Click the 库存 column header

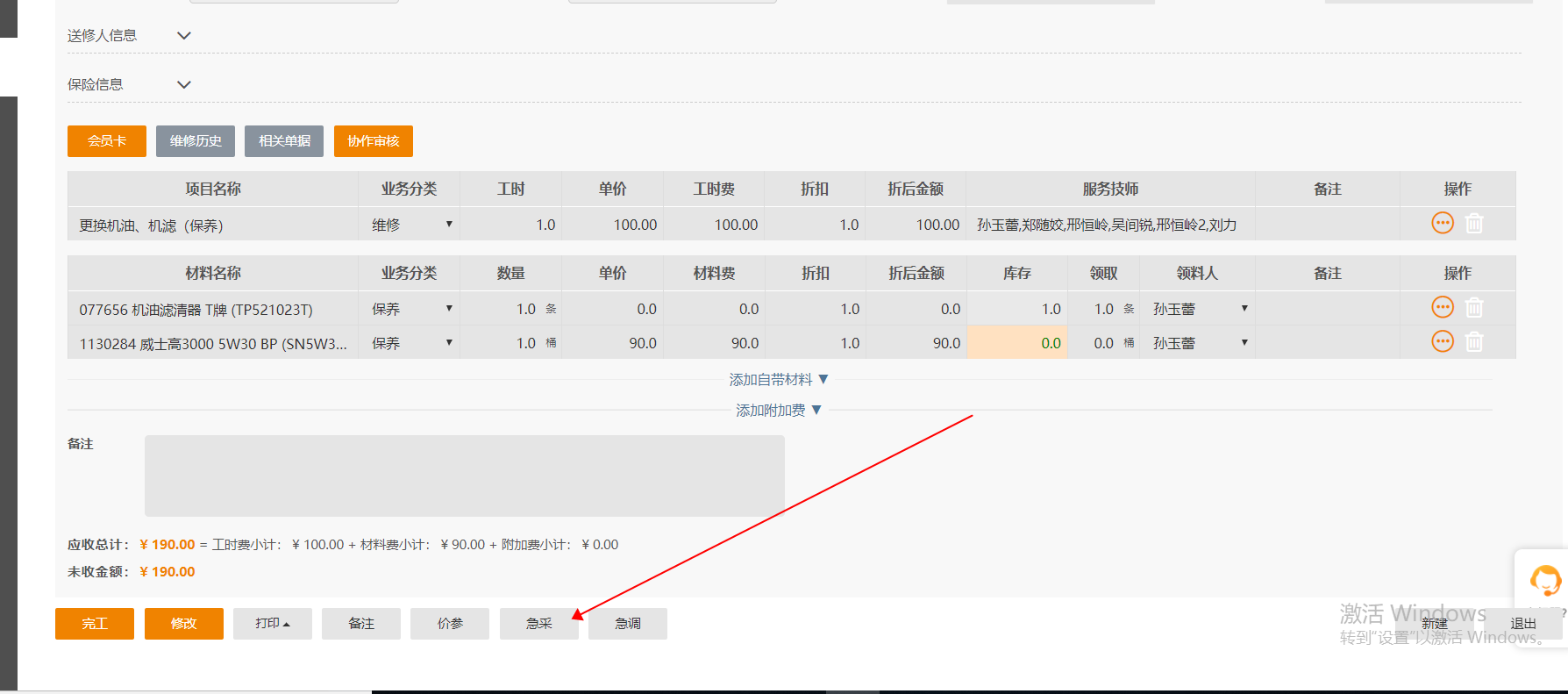(1017, 273)
